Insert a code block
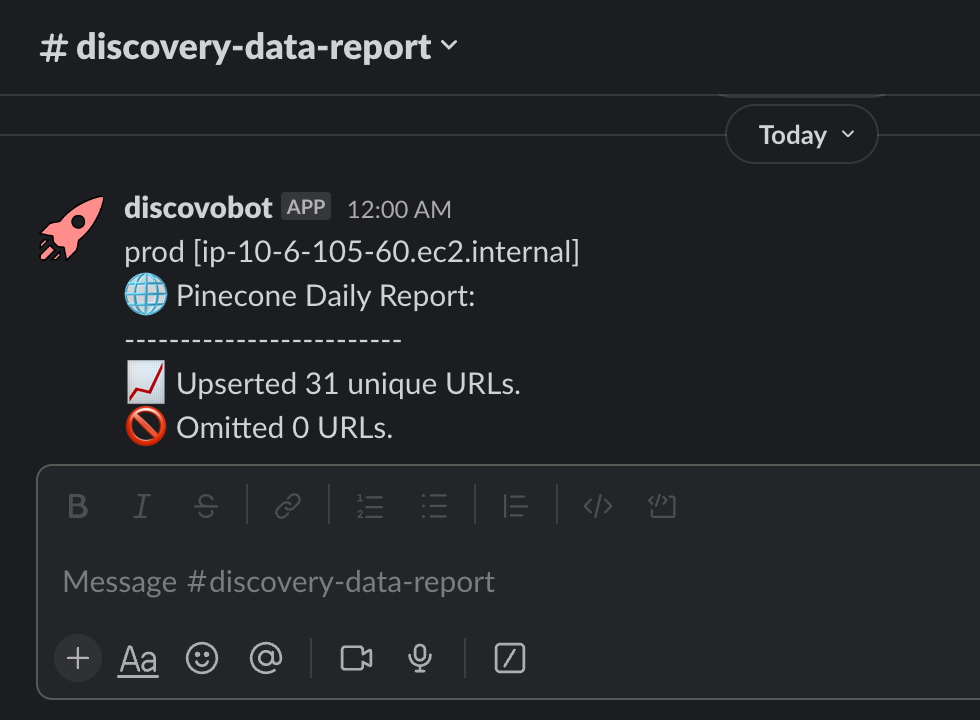This screenshot has height=720, width=980. click(662, 507)
